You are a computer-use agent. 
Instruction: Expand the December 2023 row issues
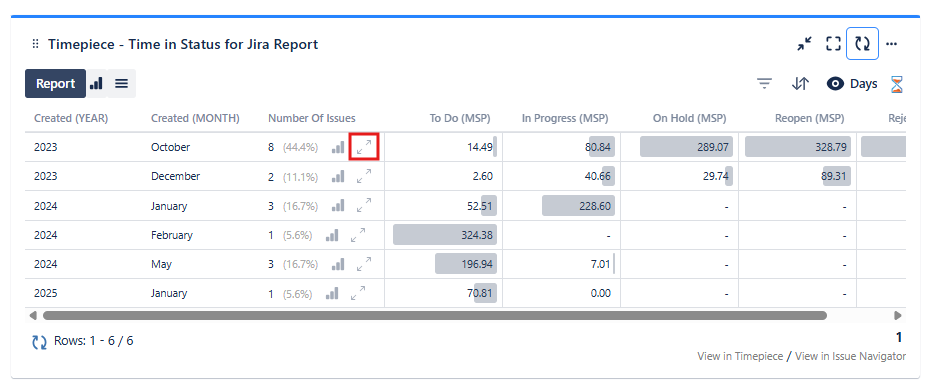pos(364,176)
